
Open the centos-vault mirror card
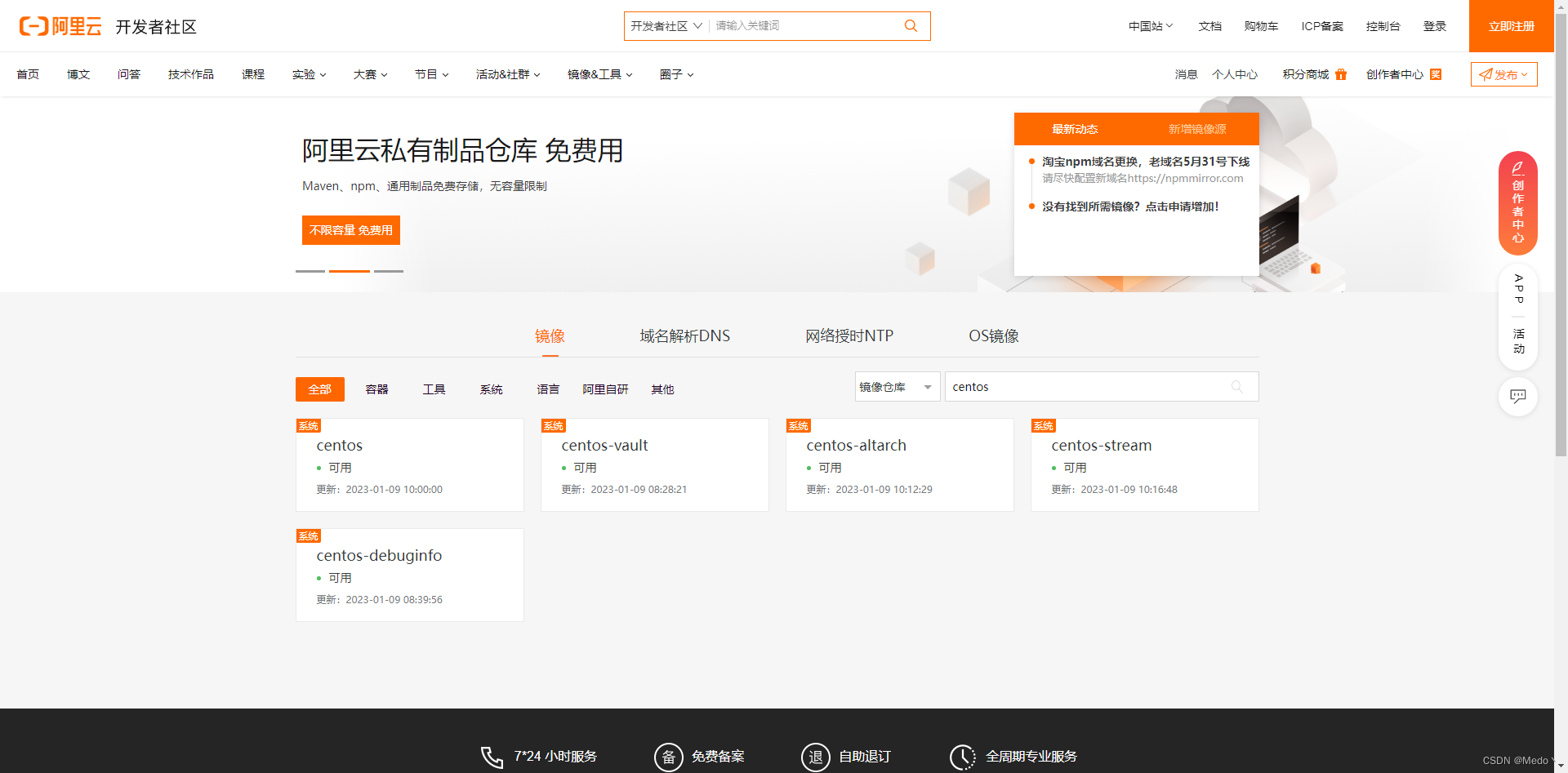[x=655, y=465]
